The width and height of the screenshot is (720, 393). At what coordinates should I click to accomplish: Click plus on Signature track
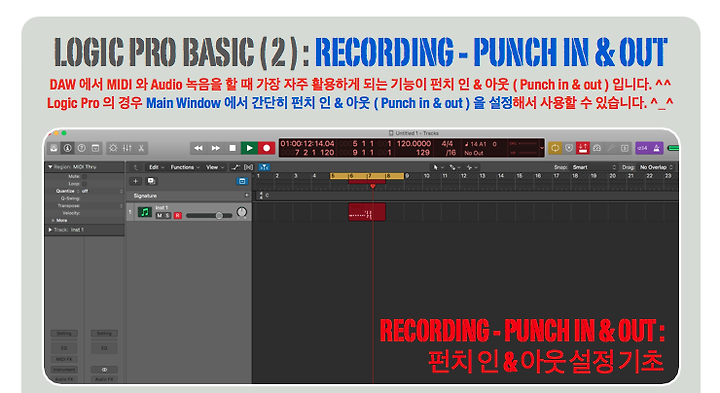pos(247,196)
